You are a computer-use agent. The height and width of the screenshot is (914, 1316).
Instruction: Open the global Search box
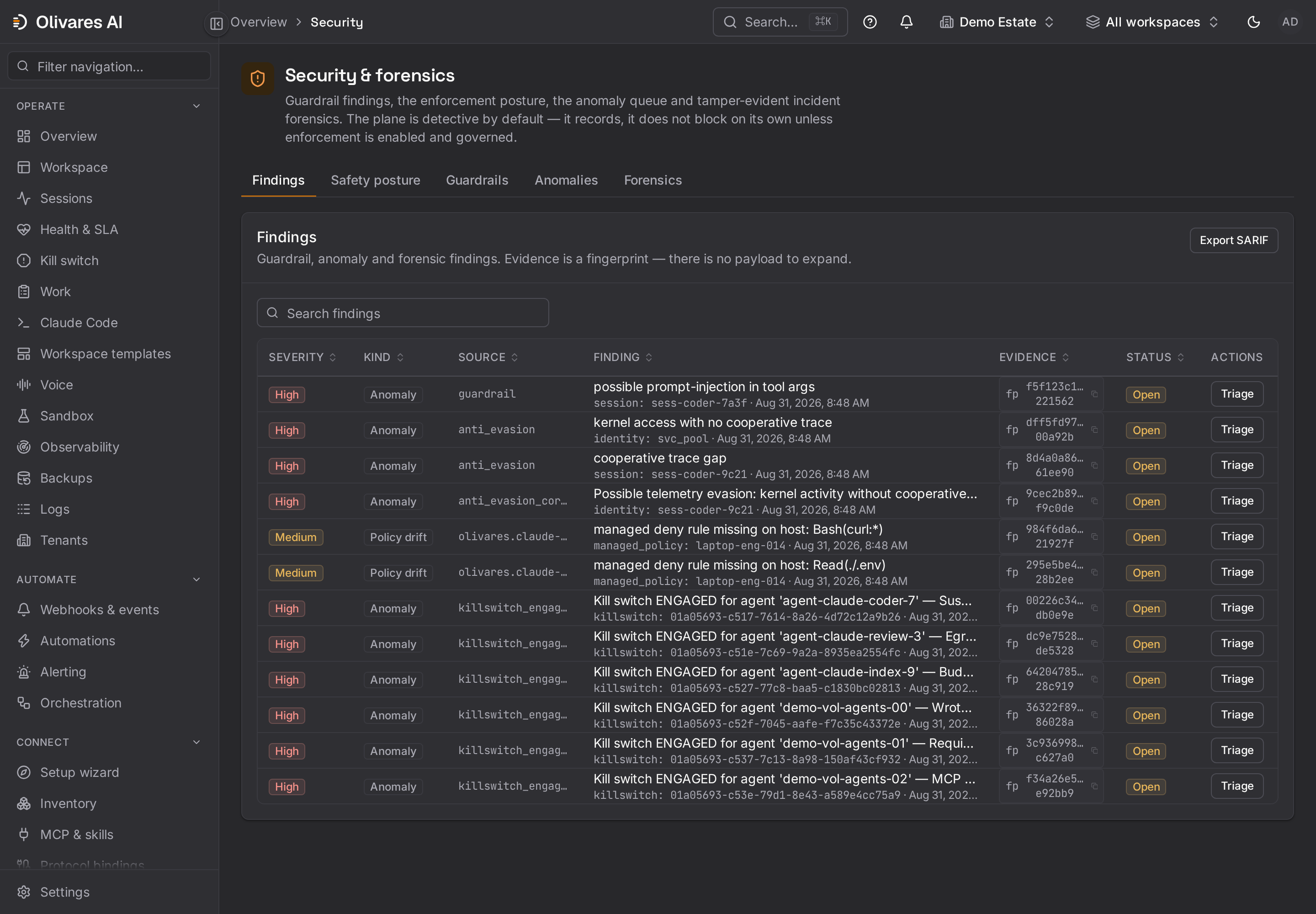[780, 22]
